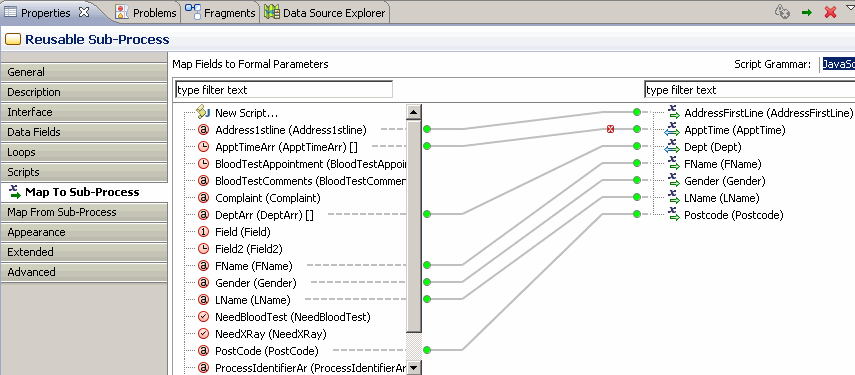Click the green endpoint dot beside Gender parameter
The height and width of the screenshot is (375, 855).
pos(636,180)
